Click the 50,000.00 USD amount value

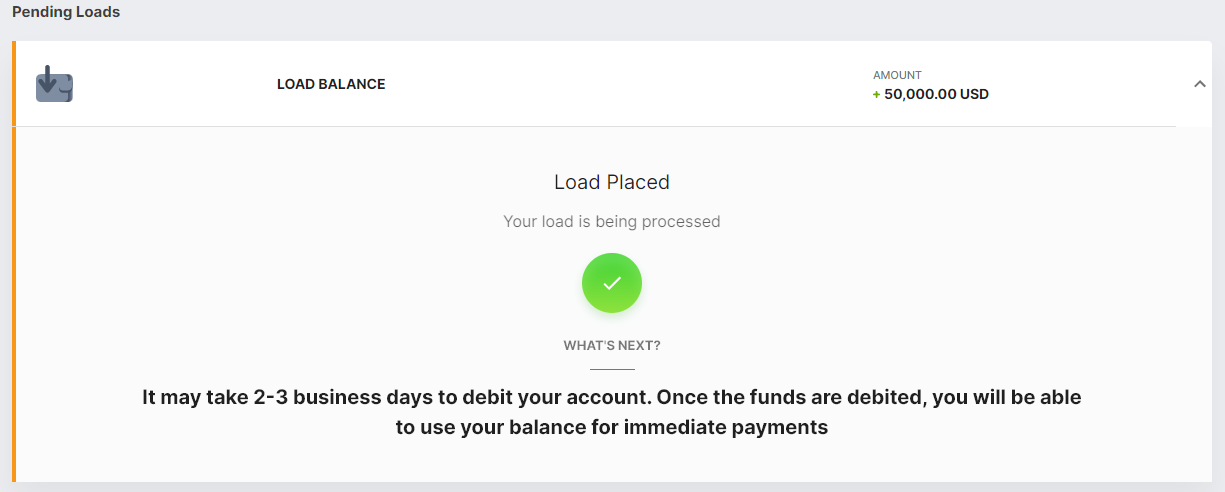pos(936,95)
